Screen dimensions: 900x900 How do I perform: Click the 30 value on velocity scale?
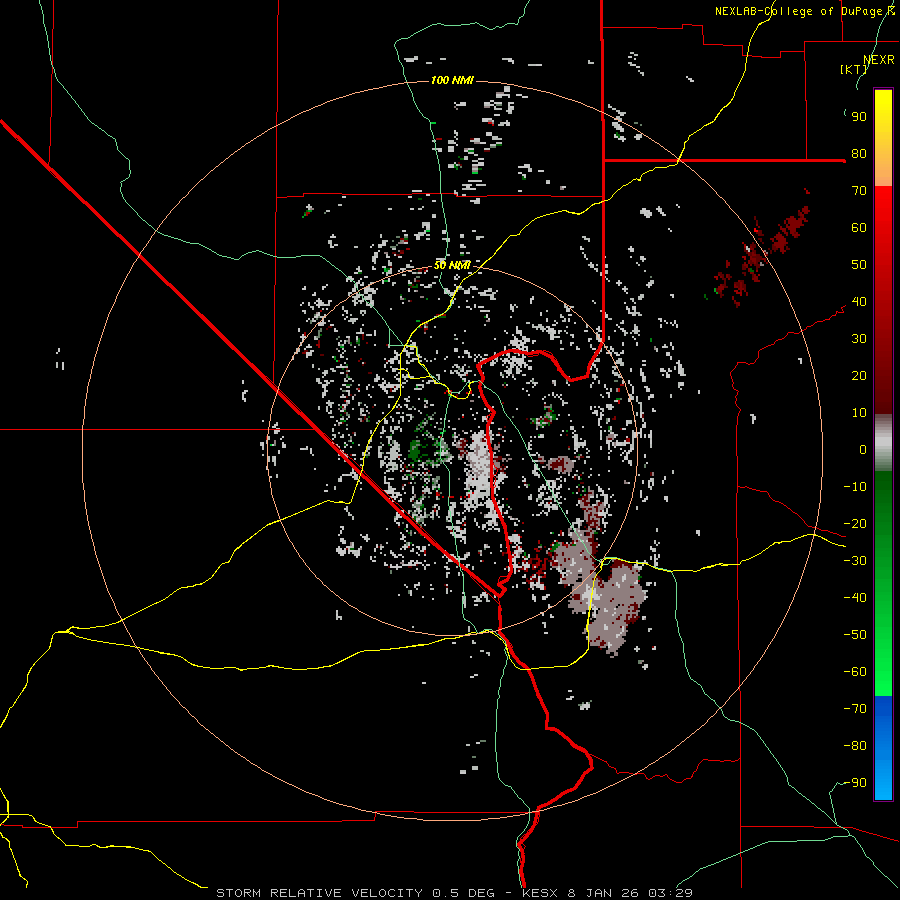pos(859,339)
